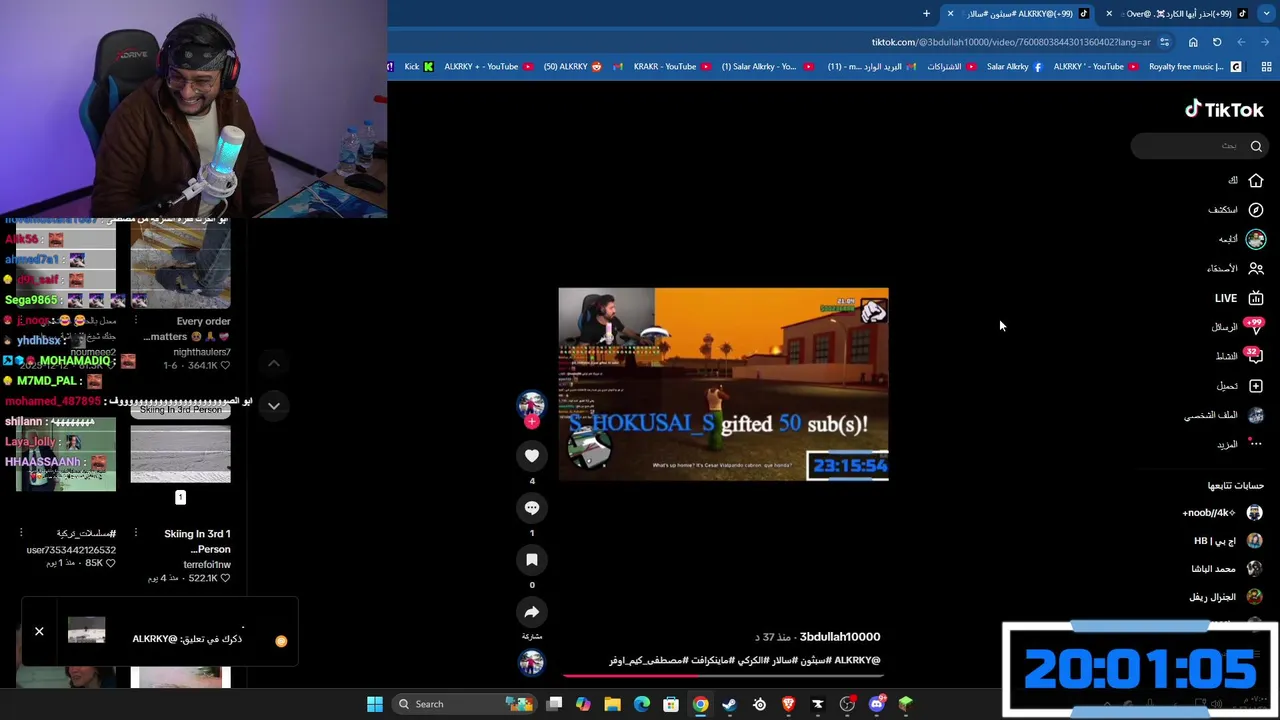
Task: Share the video with the arrow icon
Action: 532,612
